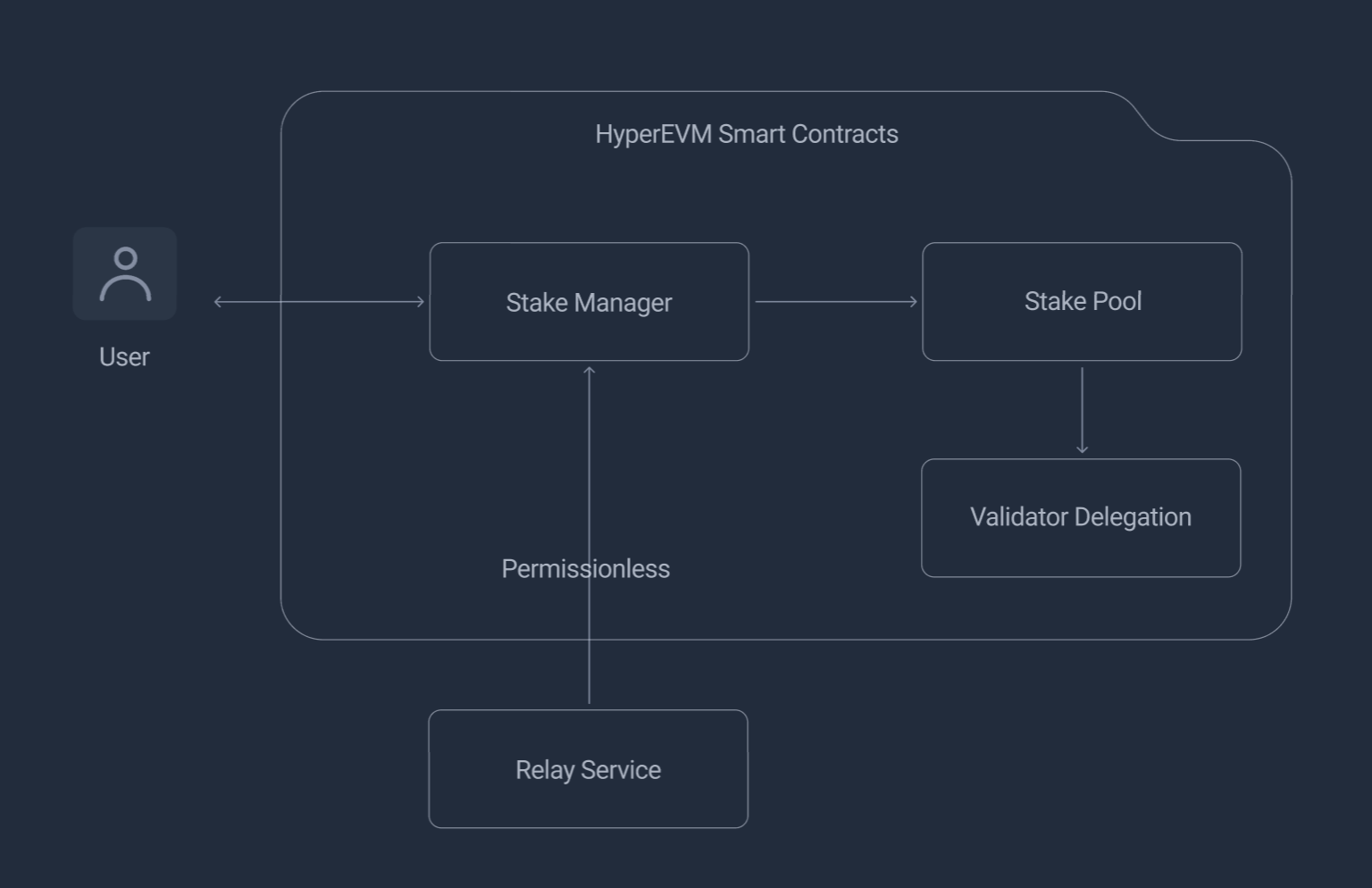Click the down arrowhead above Validator Delegation
The height and width of the screenshot is (888, 1372).
pos(1082,448)
